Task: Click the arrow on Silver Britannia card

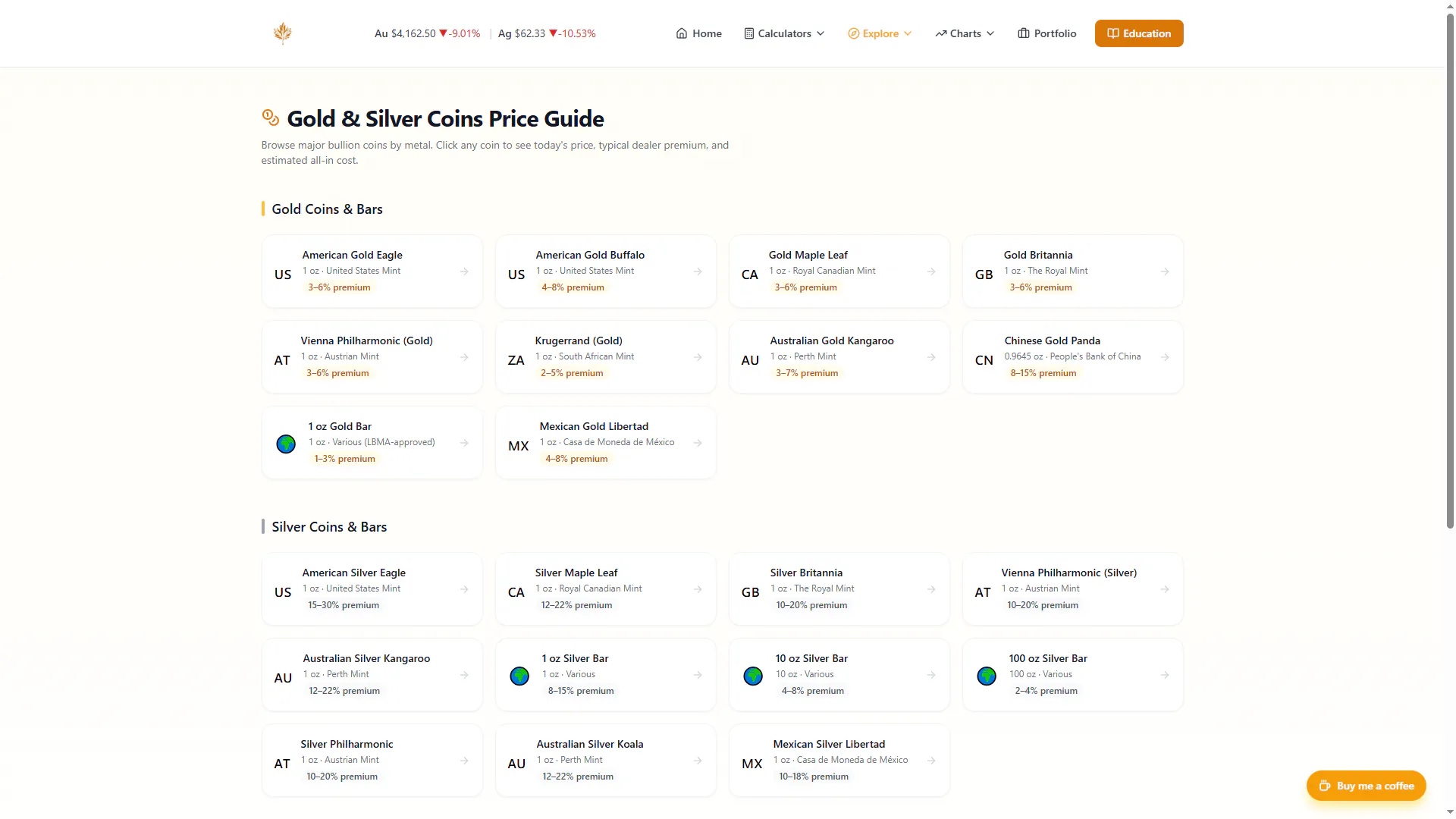Action: coord(931,589)
